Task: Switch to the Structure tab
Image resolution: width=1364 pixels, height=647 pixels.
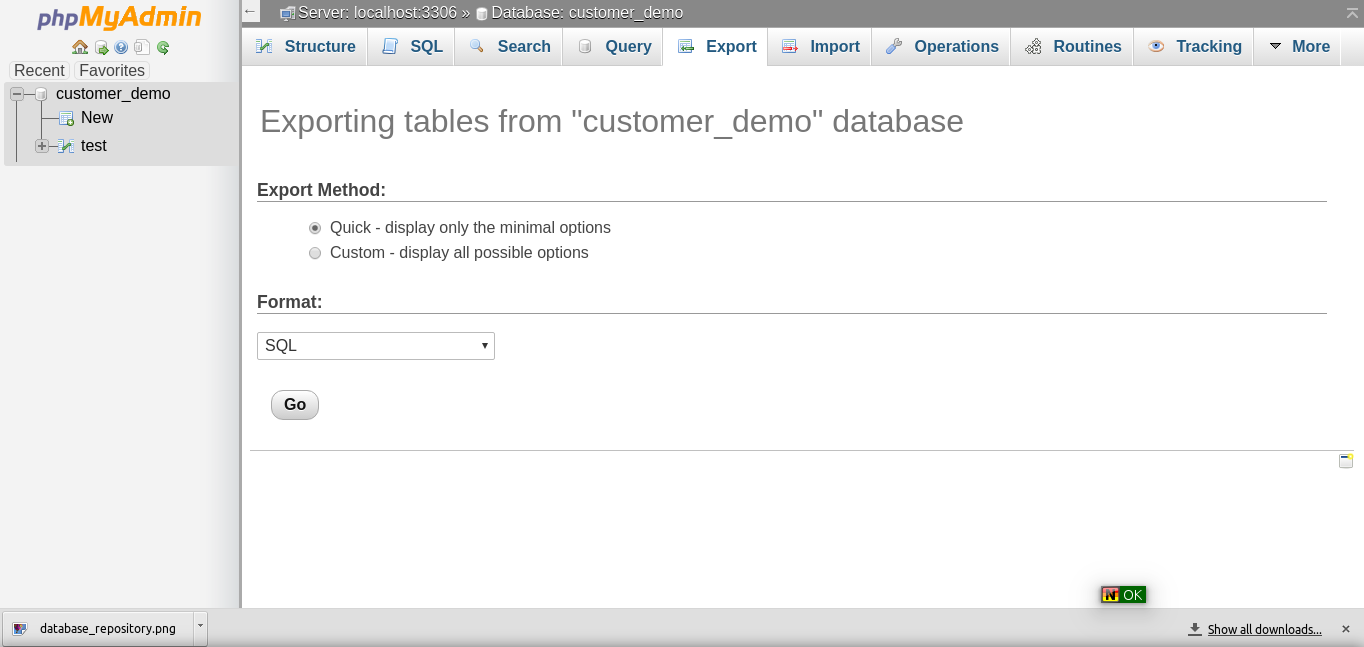Action: pos(305,47)
